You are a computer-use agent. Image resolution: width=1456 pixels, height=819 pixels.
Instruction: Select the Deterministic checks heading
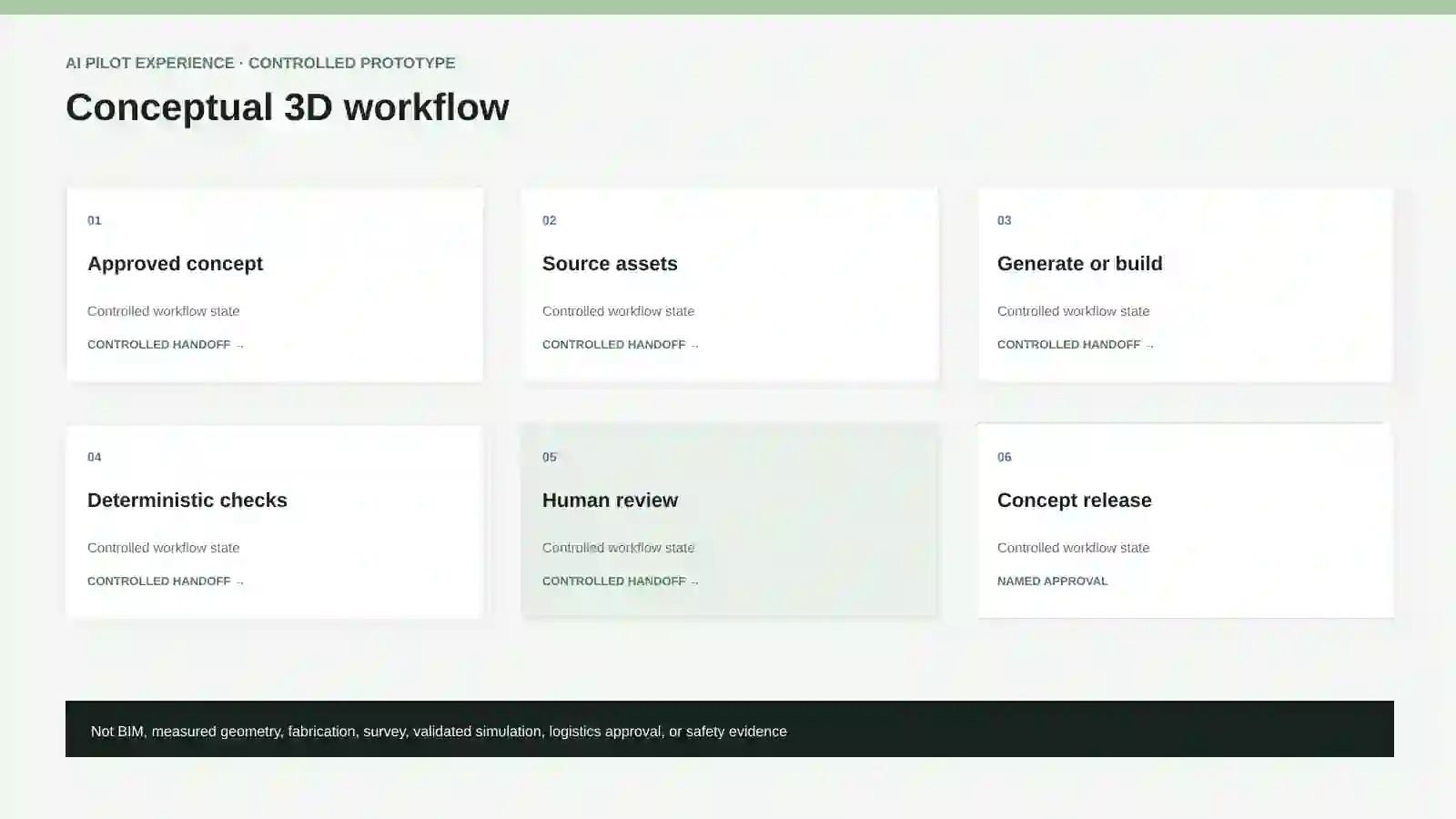point(187,500)
